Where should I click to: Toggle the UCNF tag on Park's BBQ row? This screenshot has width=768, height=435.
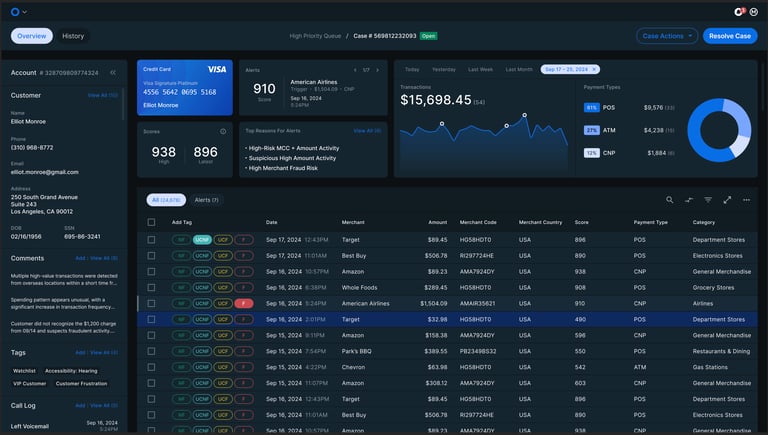point(202,351)
